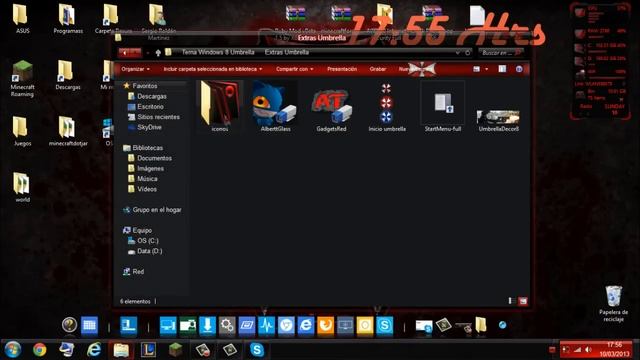This screenshot has width=640, height=360.
Task: Open the Música library
Action: click(147, 178)
